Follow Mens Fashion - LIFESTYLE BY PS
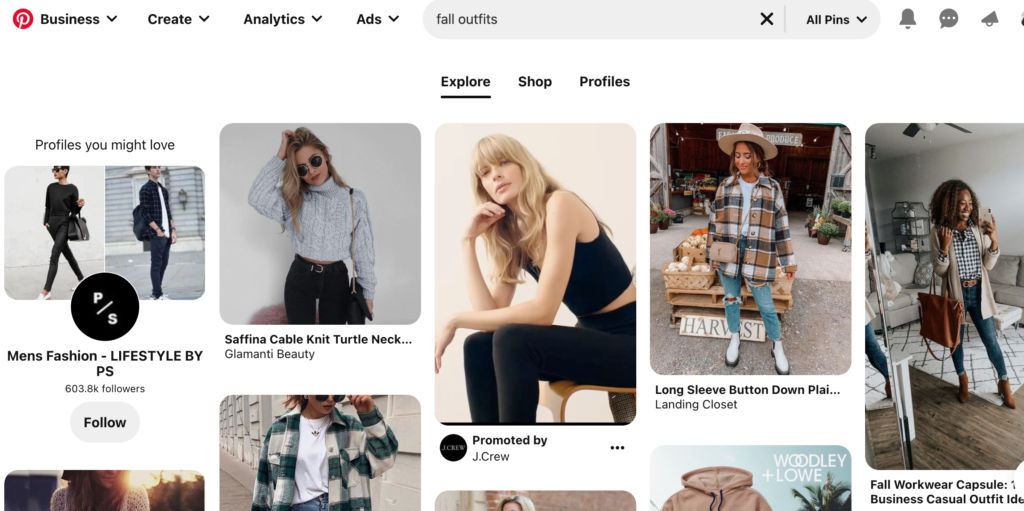This screenshot has width=1024, height=511. [104, 422]
